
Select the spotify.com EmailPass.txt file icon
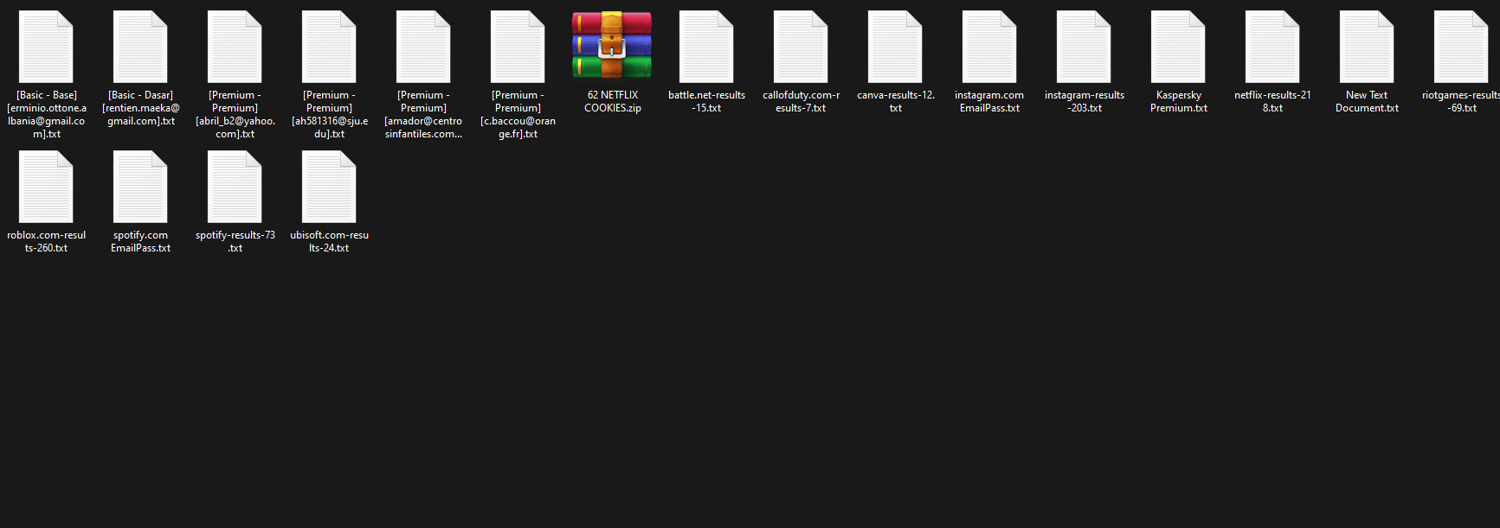pyautogui.click(x=140, y=187)
